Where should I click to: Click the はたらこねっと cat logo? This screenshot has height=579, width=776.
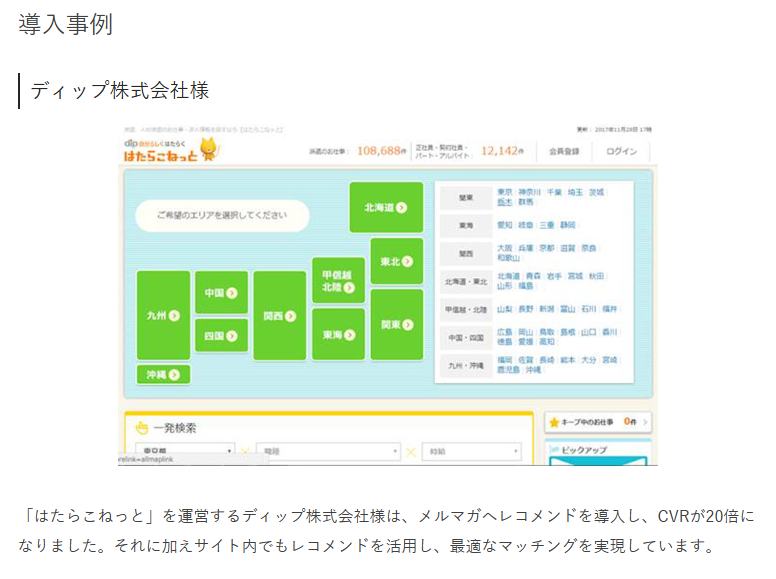tap(169, 150)
